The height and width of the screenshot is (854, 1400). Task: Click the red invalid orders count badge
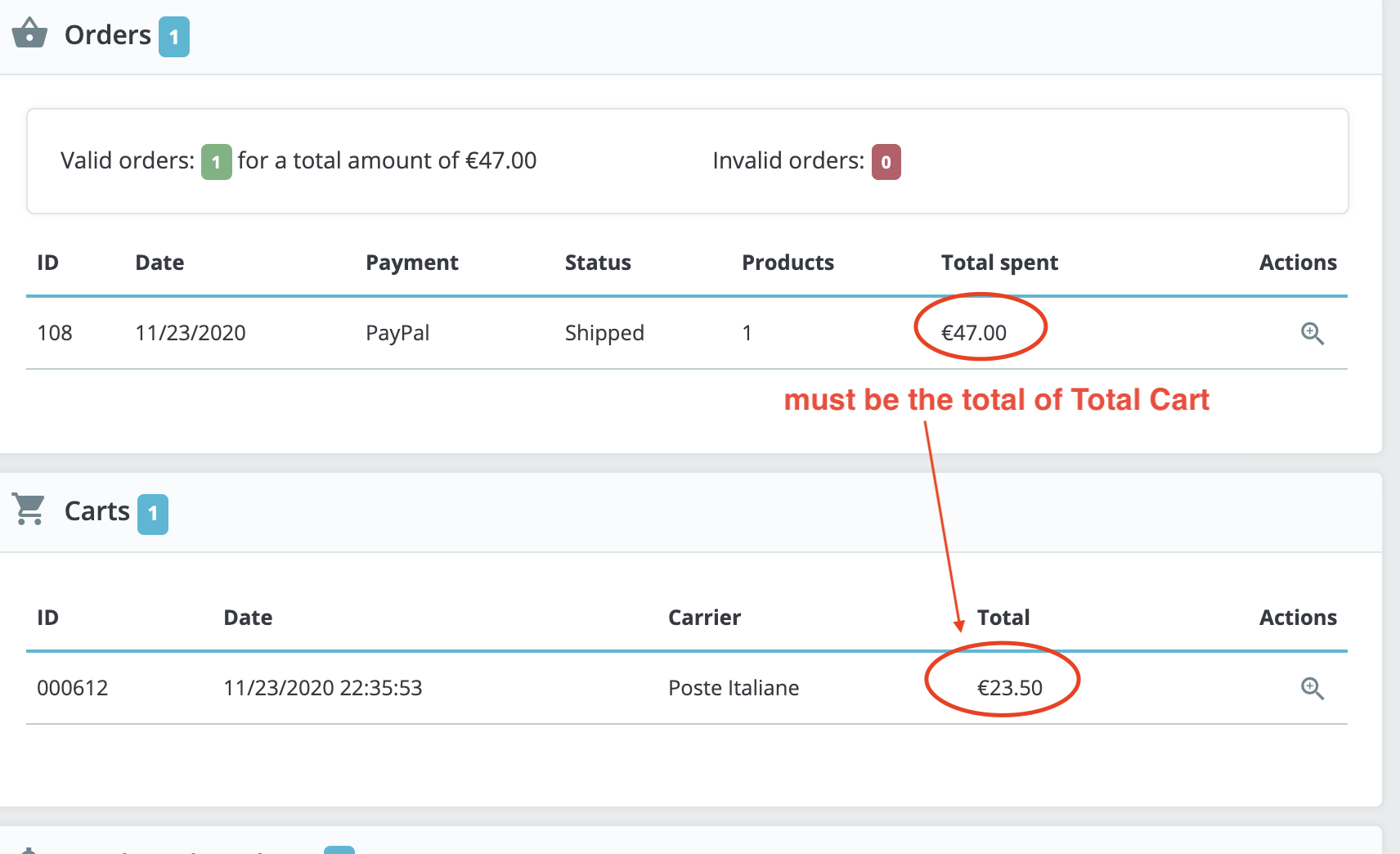point(886,162)
